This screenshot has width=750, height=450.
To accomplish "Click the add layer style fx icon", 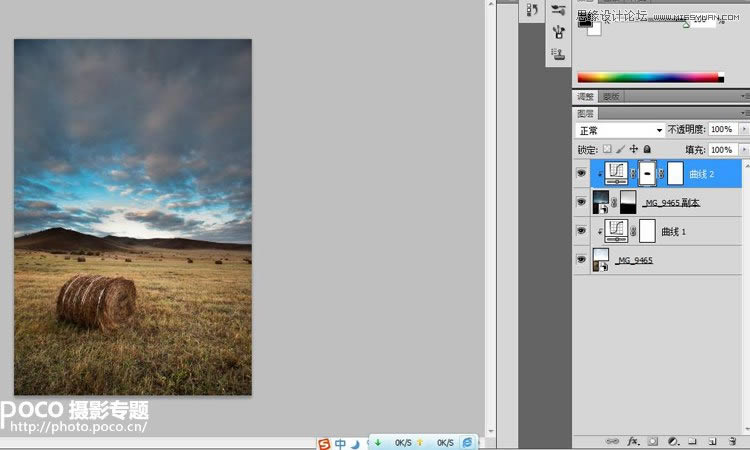I will tap(631, 440).
